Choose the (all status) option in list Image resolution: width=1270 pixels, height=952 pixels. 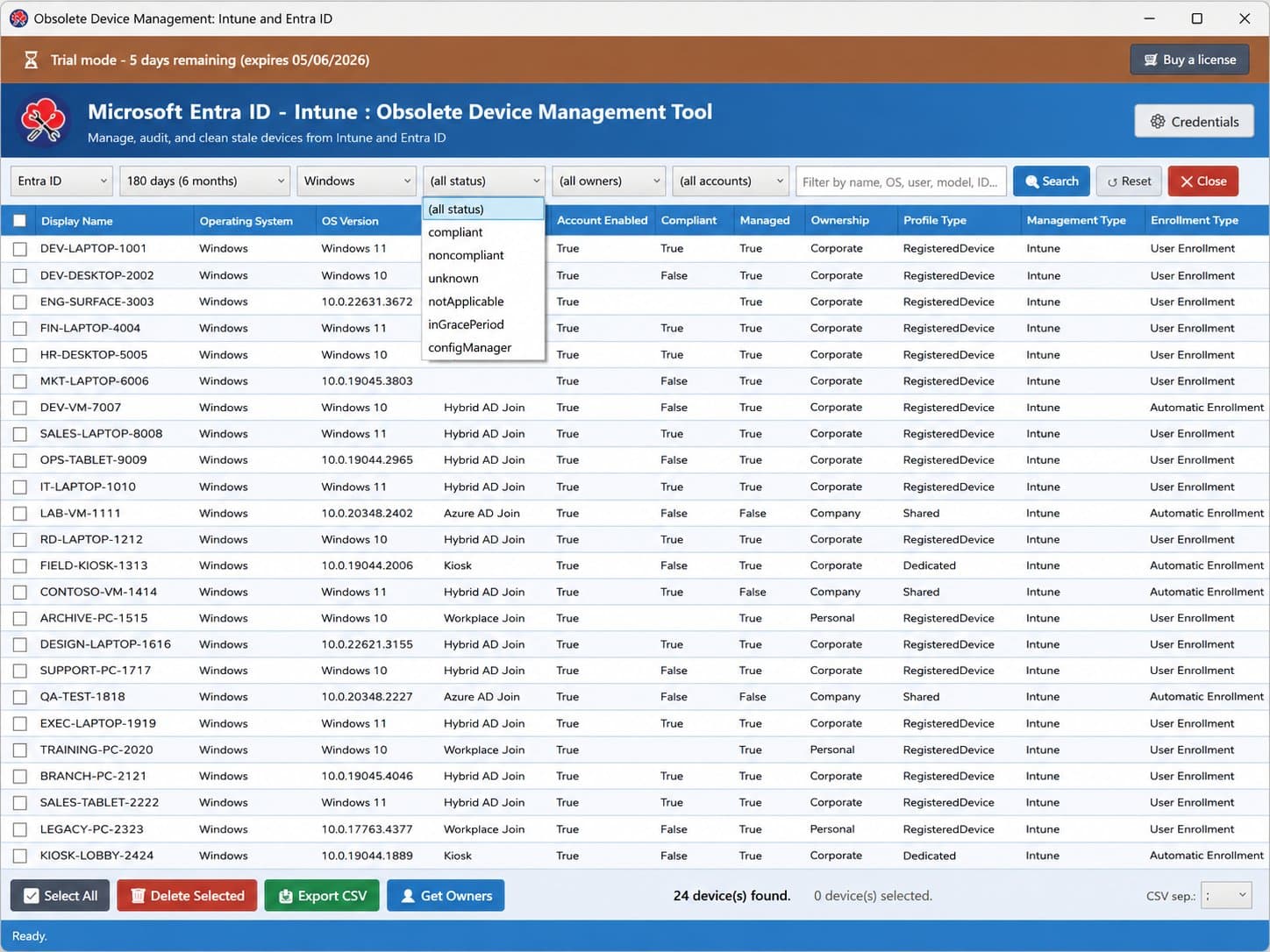[x=483, y=209]
